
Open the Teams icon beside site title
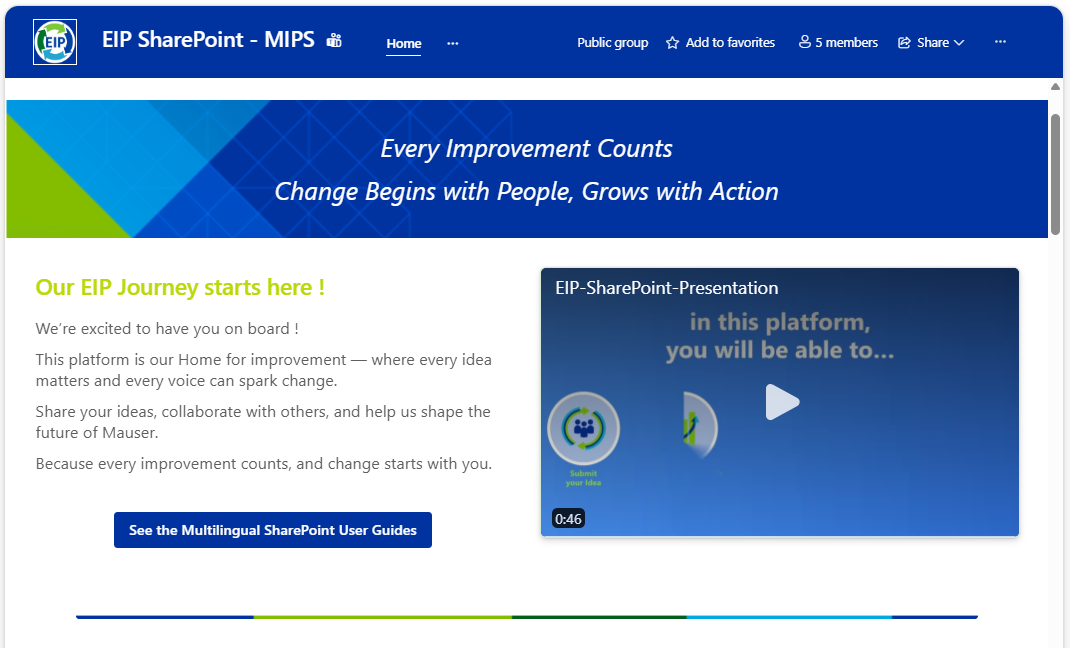[334, 40]
